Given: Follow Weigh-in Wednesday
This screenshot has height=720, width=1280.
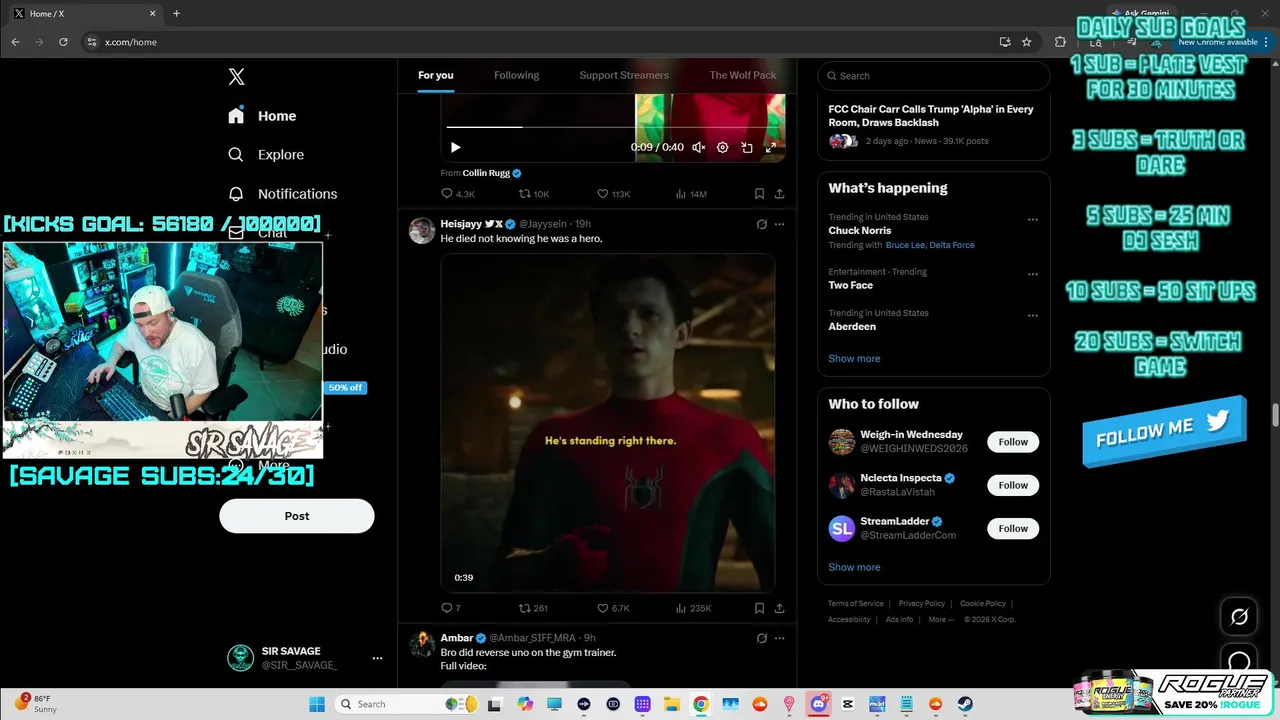Looking at the screenshot, I should point(1013,442).
